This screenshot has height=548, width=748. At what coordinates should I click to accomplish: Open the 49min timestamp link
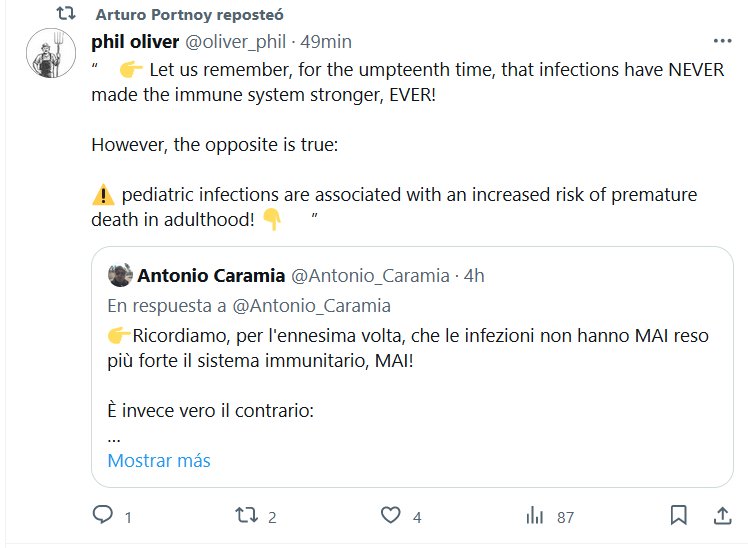point(325,42)
